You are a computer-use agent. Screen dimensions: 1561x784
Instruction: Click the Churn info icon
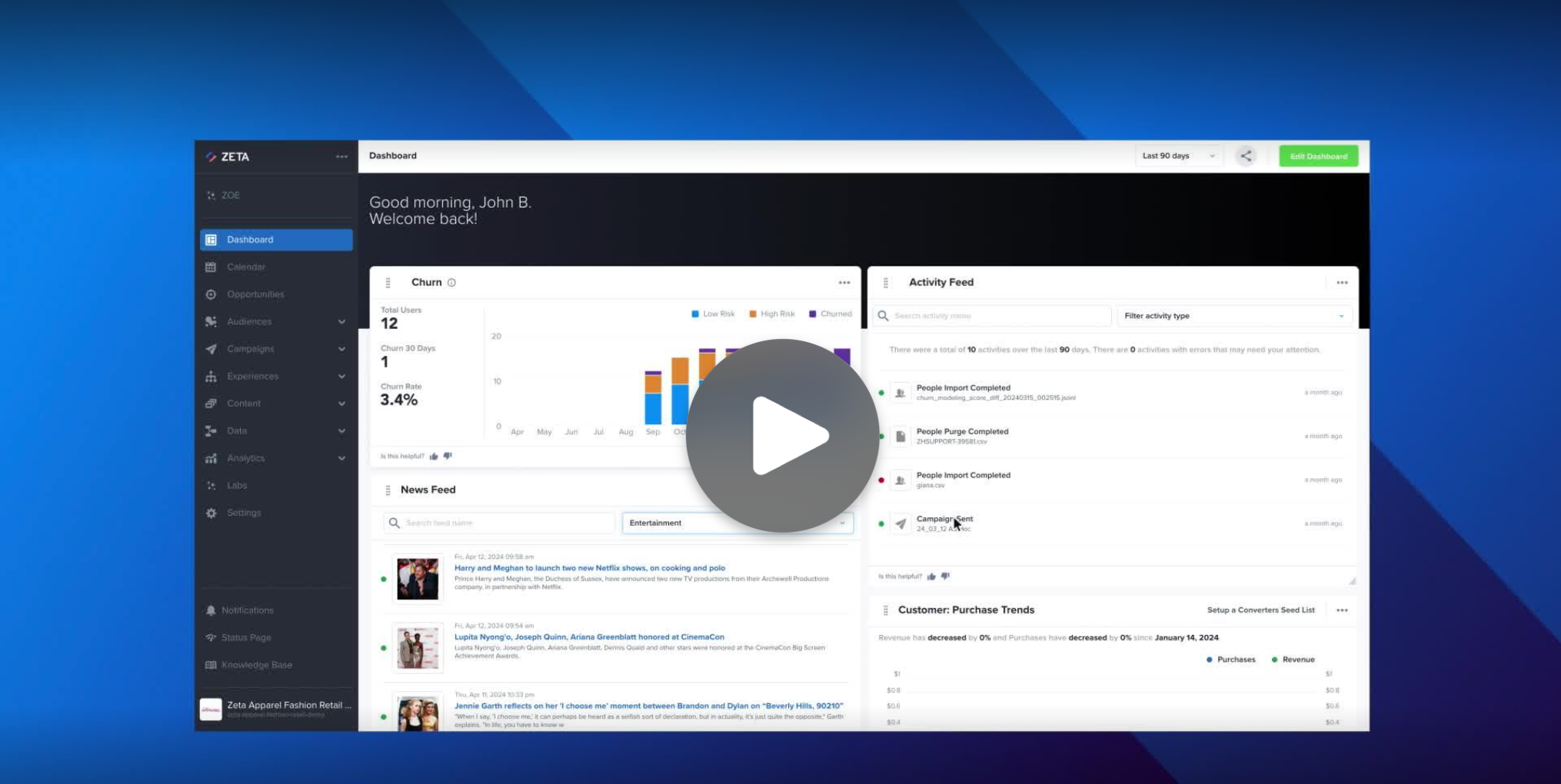tap(451, 283)
